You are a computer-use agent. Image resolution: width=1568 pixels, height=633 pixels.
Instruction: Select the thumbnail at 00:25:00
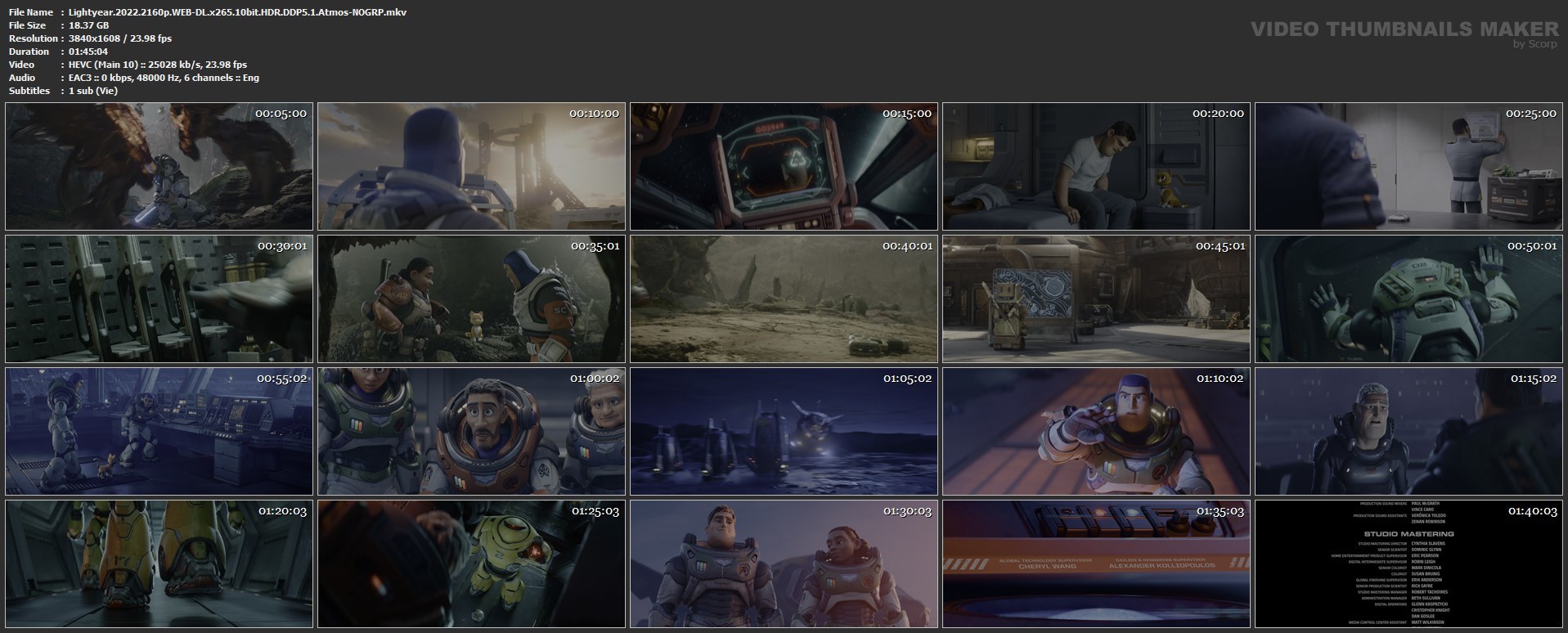point(1409,166)
